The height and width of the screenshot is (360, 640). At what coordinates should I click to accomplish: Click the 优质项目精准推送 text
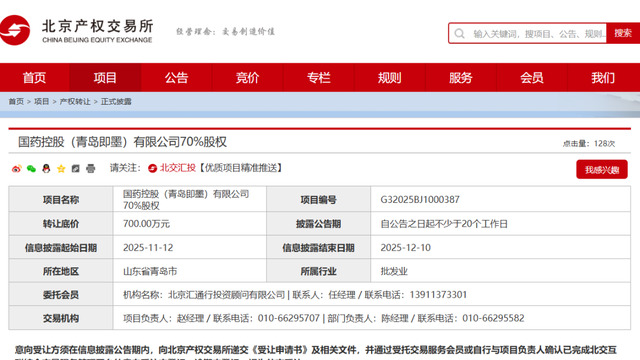pyautogui.click(x=241, y=168)
